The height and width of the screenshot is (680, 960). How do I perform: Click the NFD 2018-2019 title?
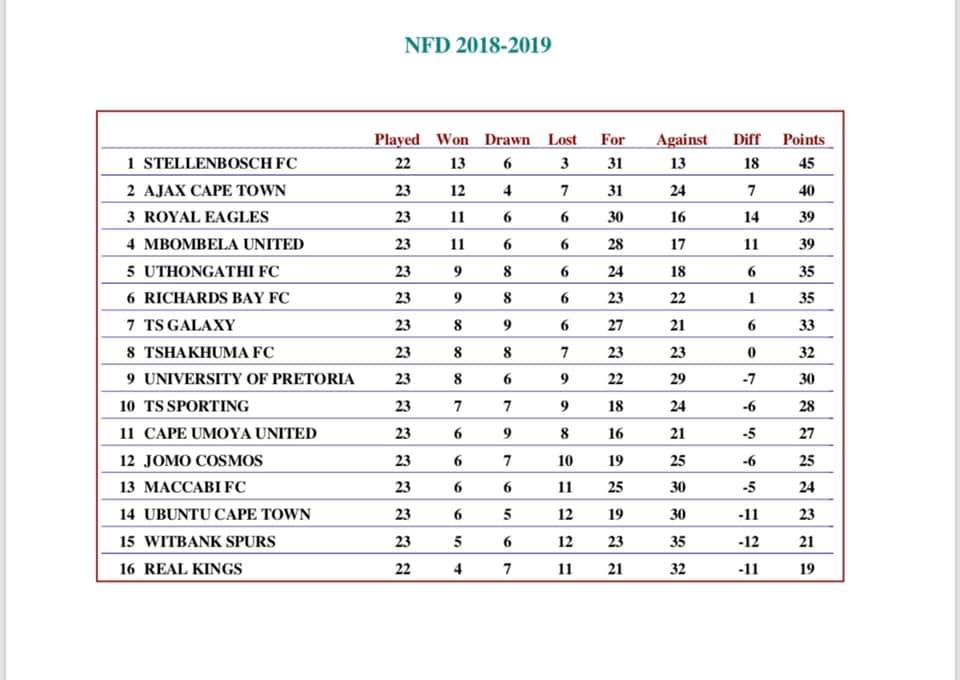click(478, 45)
